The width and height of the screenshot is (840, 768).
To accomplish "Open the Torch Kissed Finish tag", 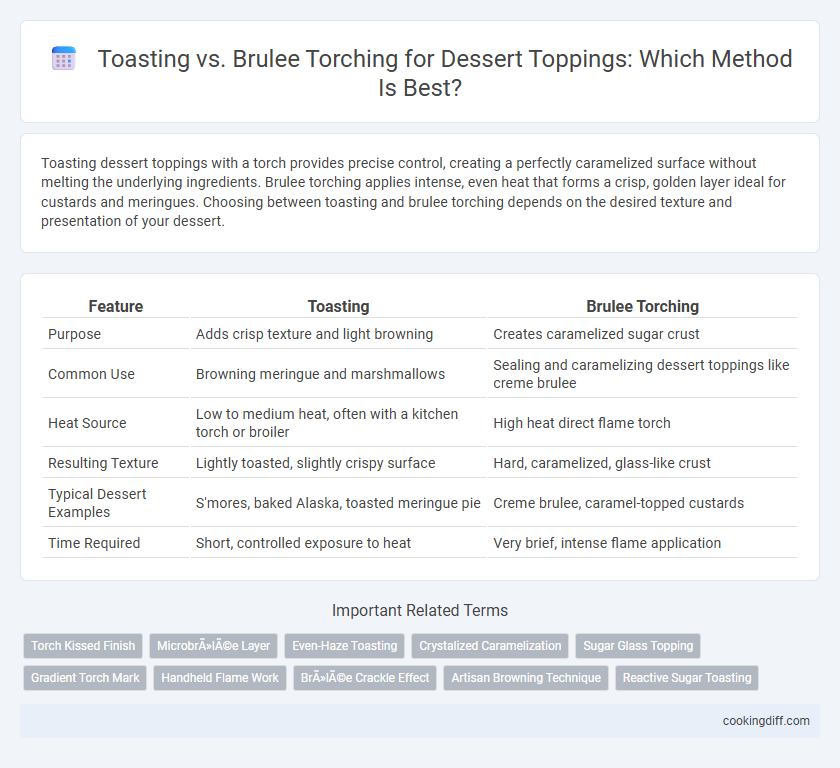I will click(x=83, y=646).
